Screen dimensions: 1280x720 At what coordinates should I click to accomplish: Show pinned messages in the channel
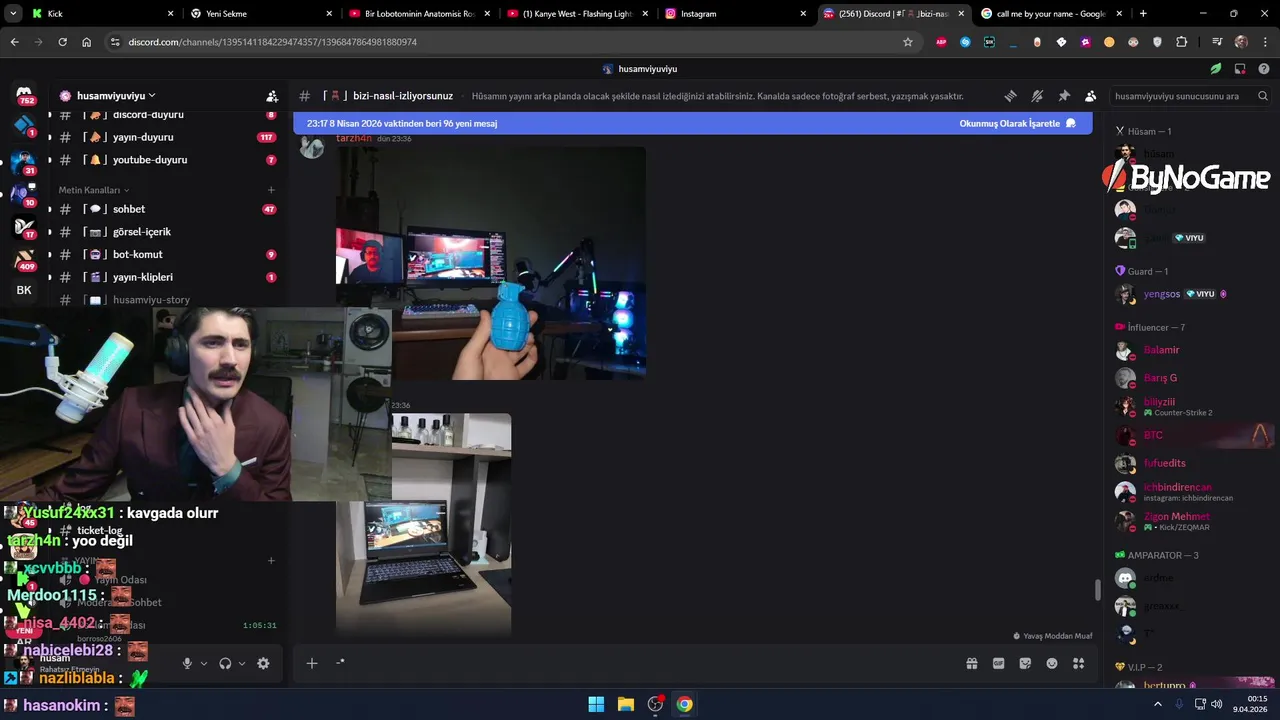coord(1064,96)
